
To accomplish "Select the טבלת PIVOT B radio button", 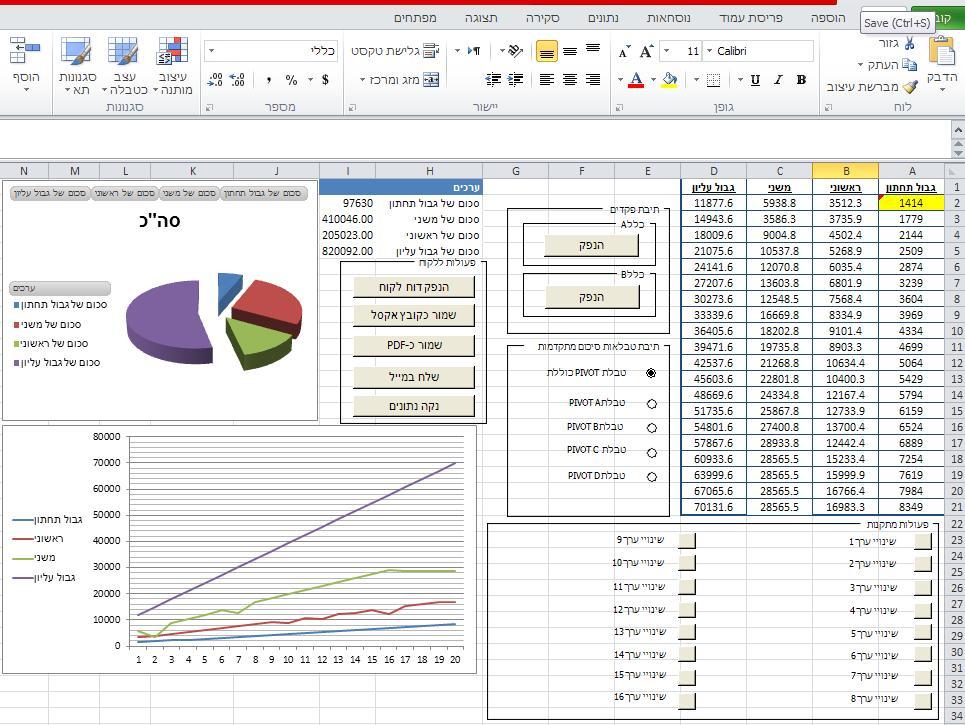I will point(651,428).
